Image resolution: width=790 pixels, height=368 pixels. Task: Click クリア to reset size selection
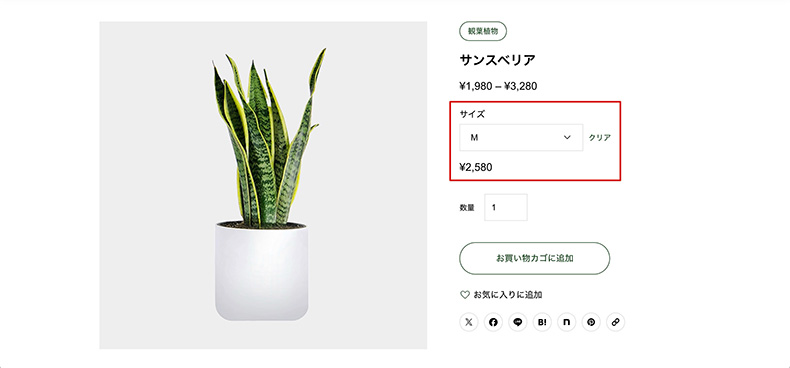[x=600, y=138]
